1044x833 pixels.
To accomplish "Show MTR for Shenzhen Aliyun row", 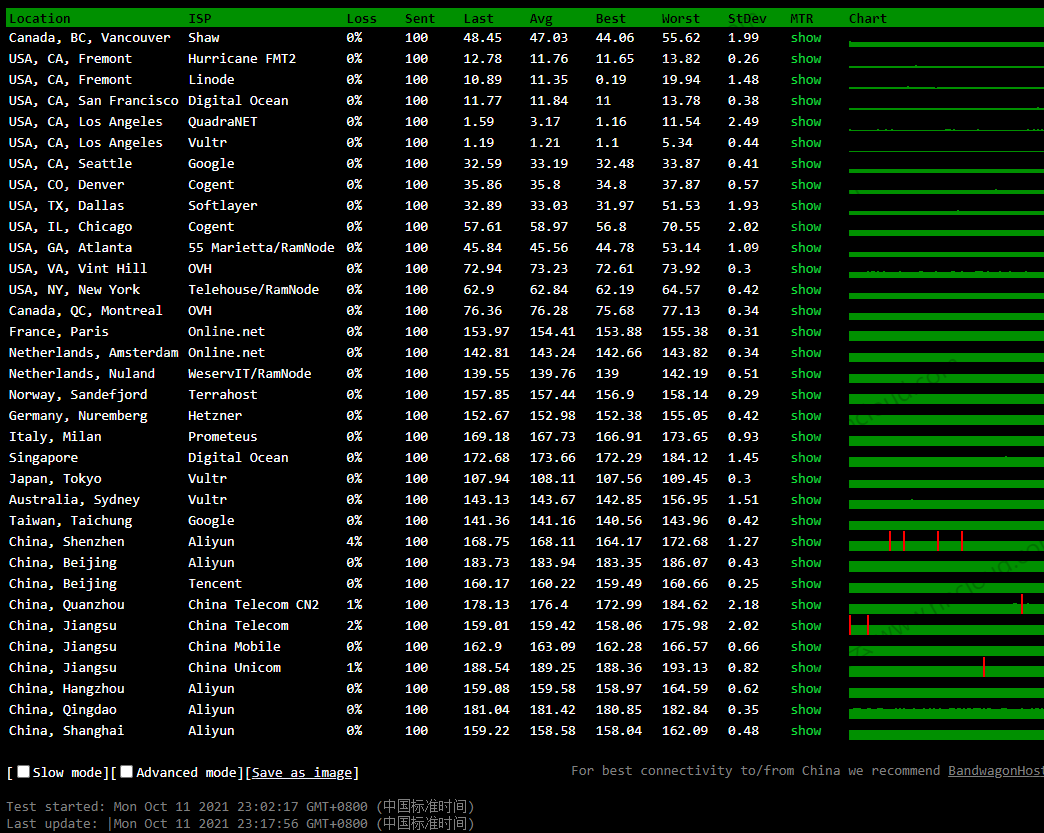I will 806,541.
